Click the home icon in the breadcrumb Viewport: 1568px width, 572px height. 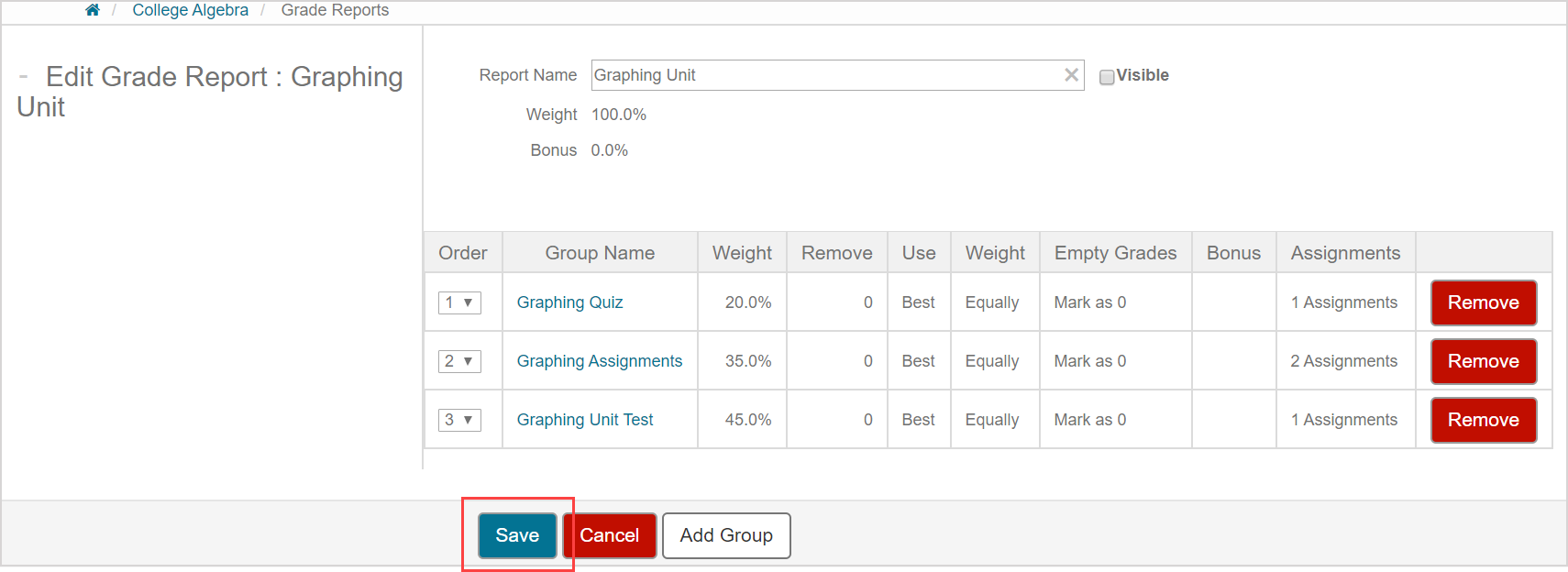[x=92, y=10]
